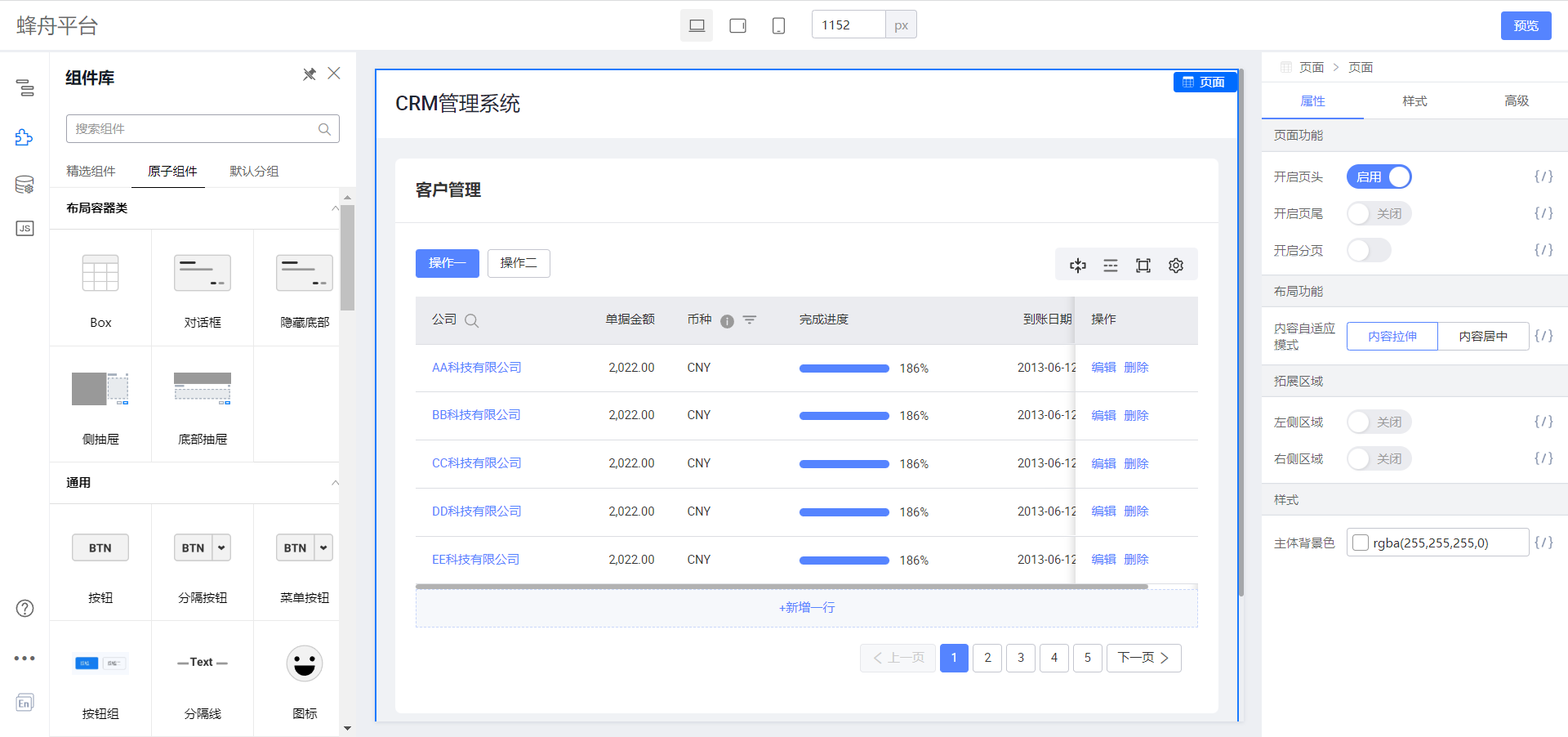Click the 主体背景色 color swatch
This screenshot has height=737, width=1568.
coord(1361,542)
